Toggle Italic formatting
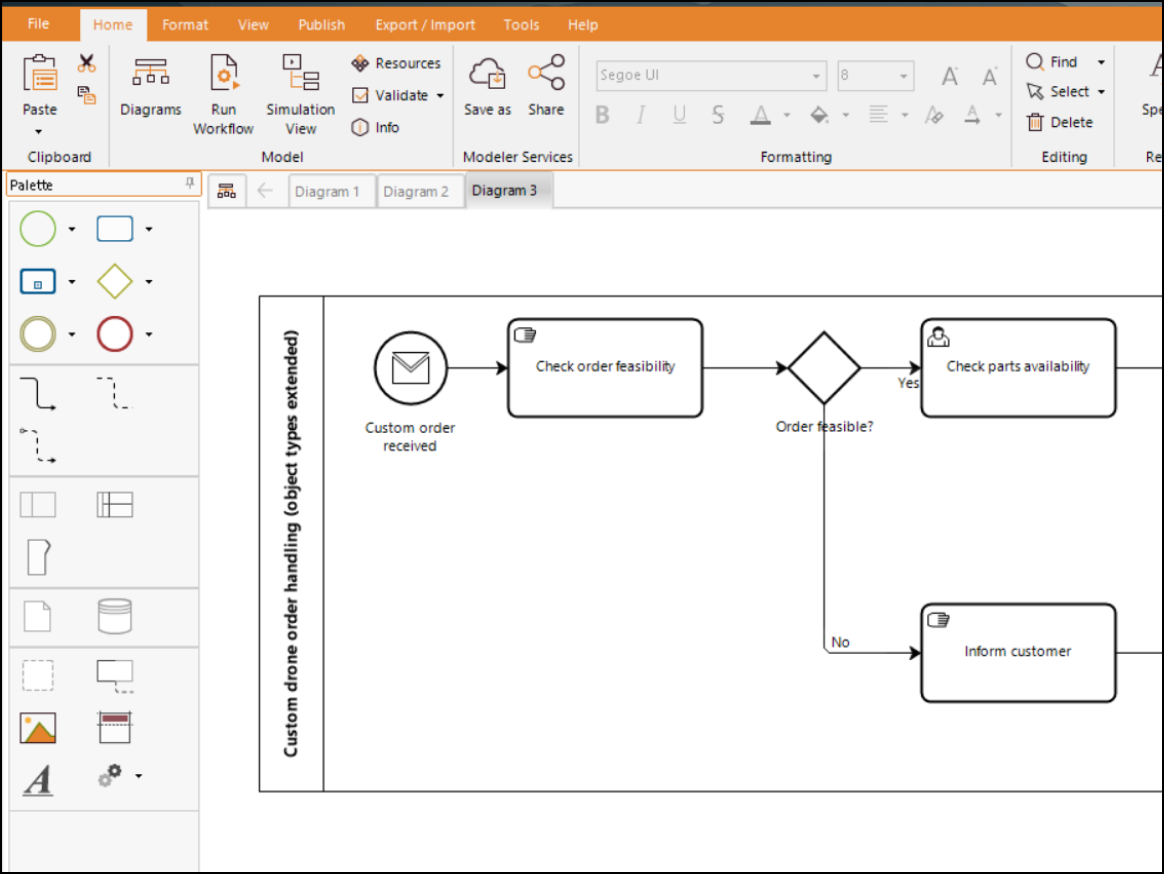The height and width of the screenshot is (874, 1164). pyautogui.click(x=640, y=115)
